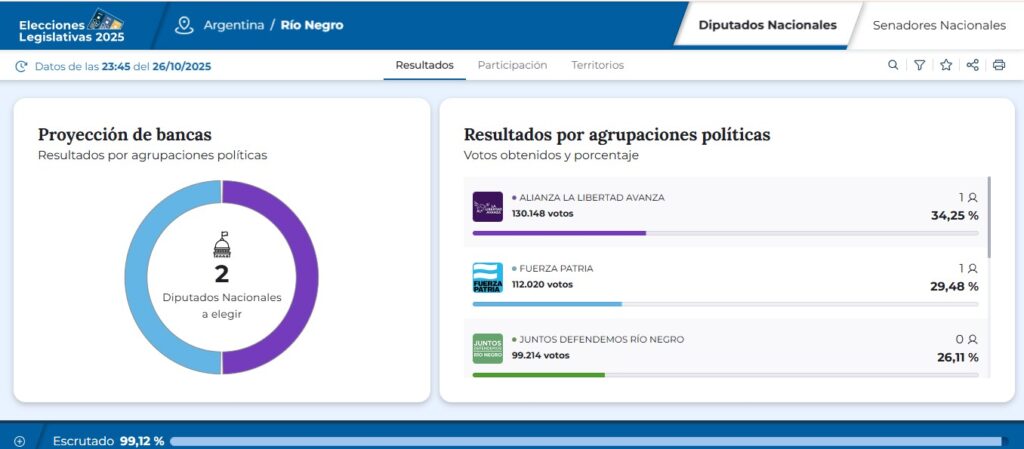Open the Participación tab

pos(512,65)
